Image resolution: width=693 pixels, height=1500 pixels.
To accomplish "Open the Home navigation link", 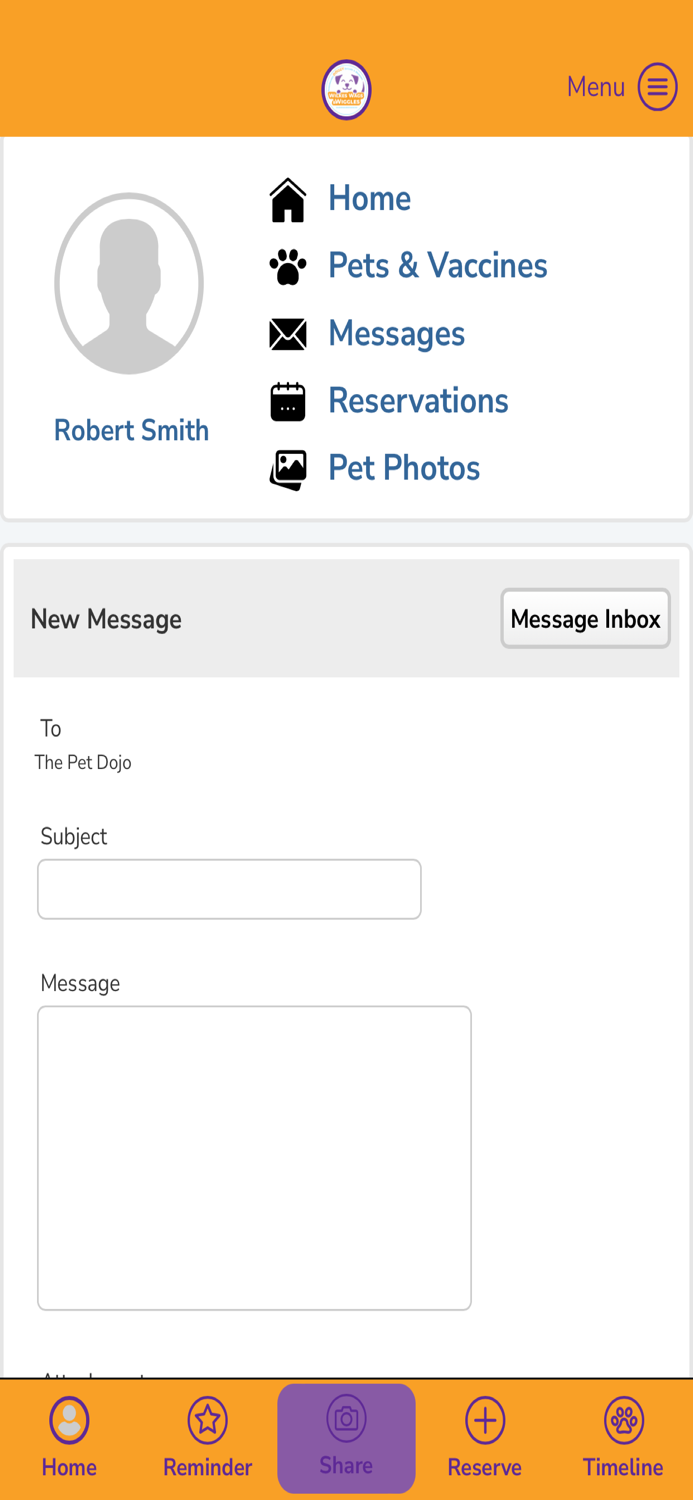I will click(x=369, y=199).
